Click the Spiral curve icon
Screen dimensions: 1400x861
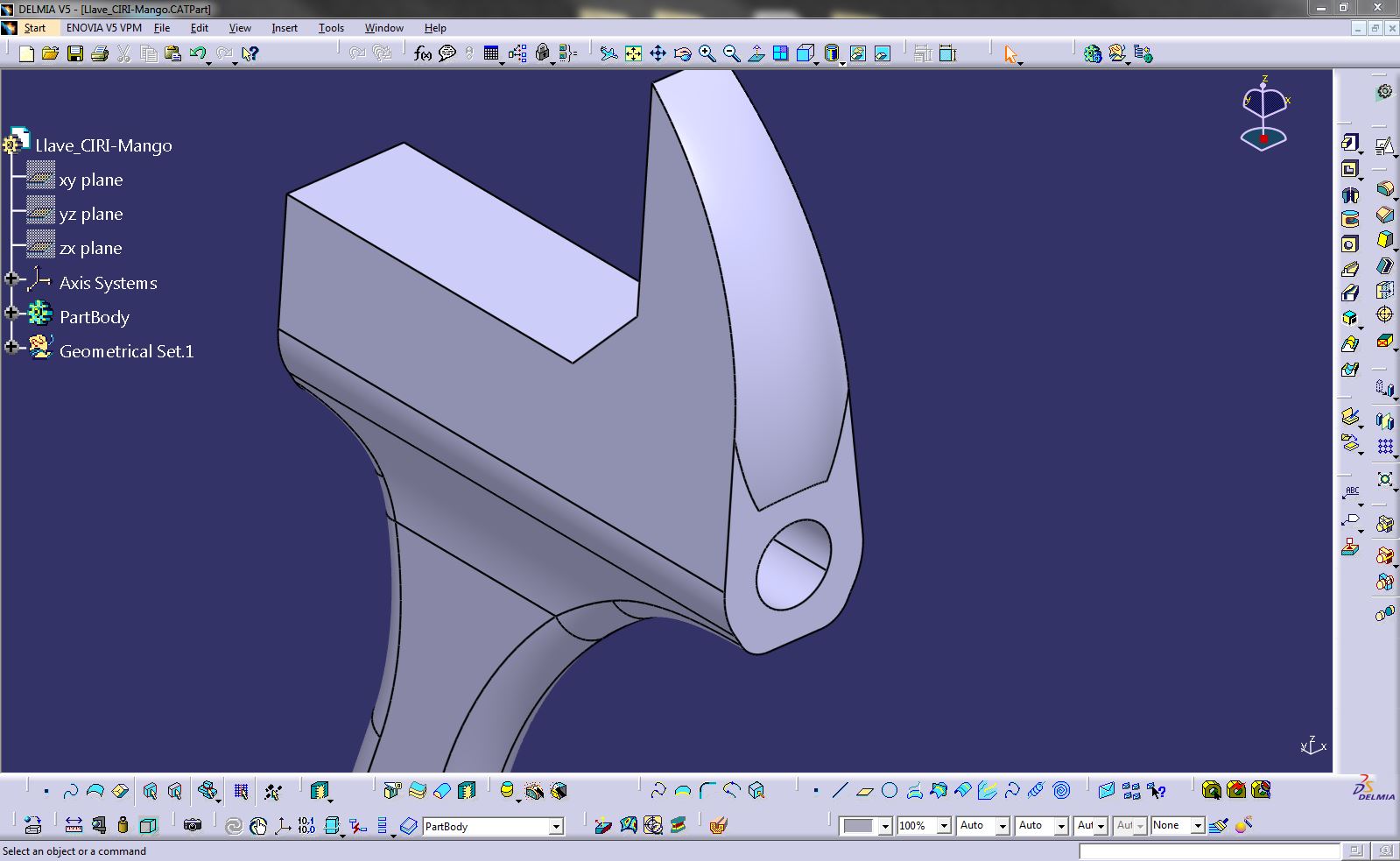pos(1061,791)
